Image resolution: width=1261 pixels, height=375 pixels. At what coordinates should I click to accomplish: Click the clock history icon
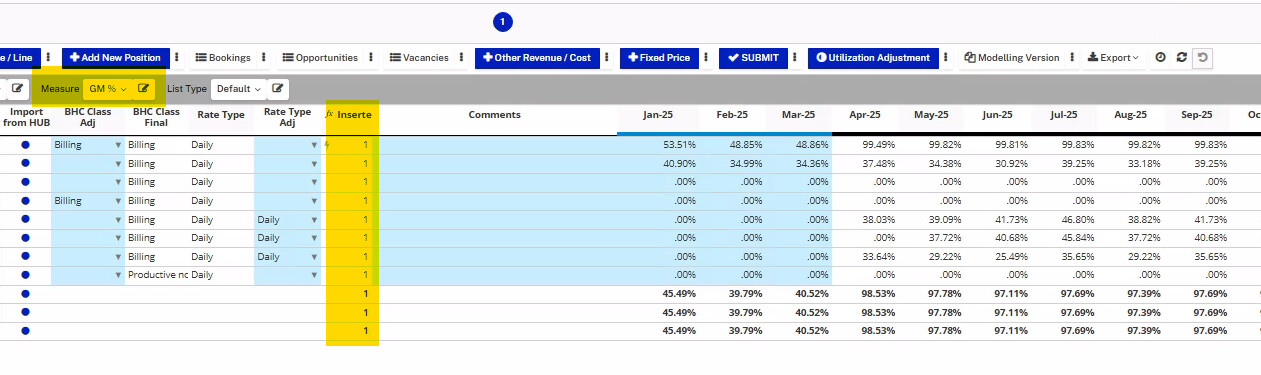[1160, 58]
